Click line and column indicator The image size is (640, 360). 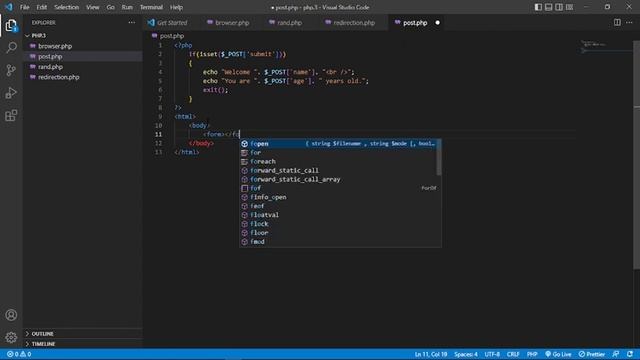[x=431, y=354]
